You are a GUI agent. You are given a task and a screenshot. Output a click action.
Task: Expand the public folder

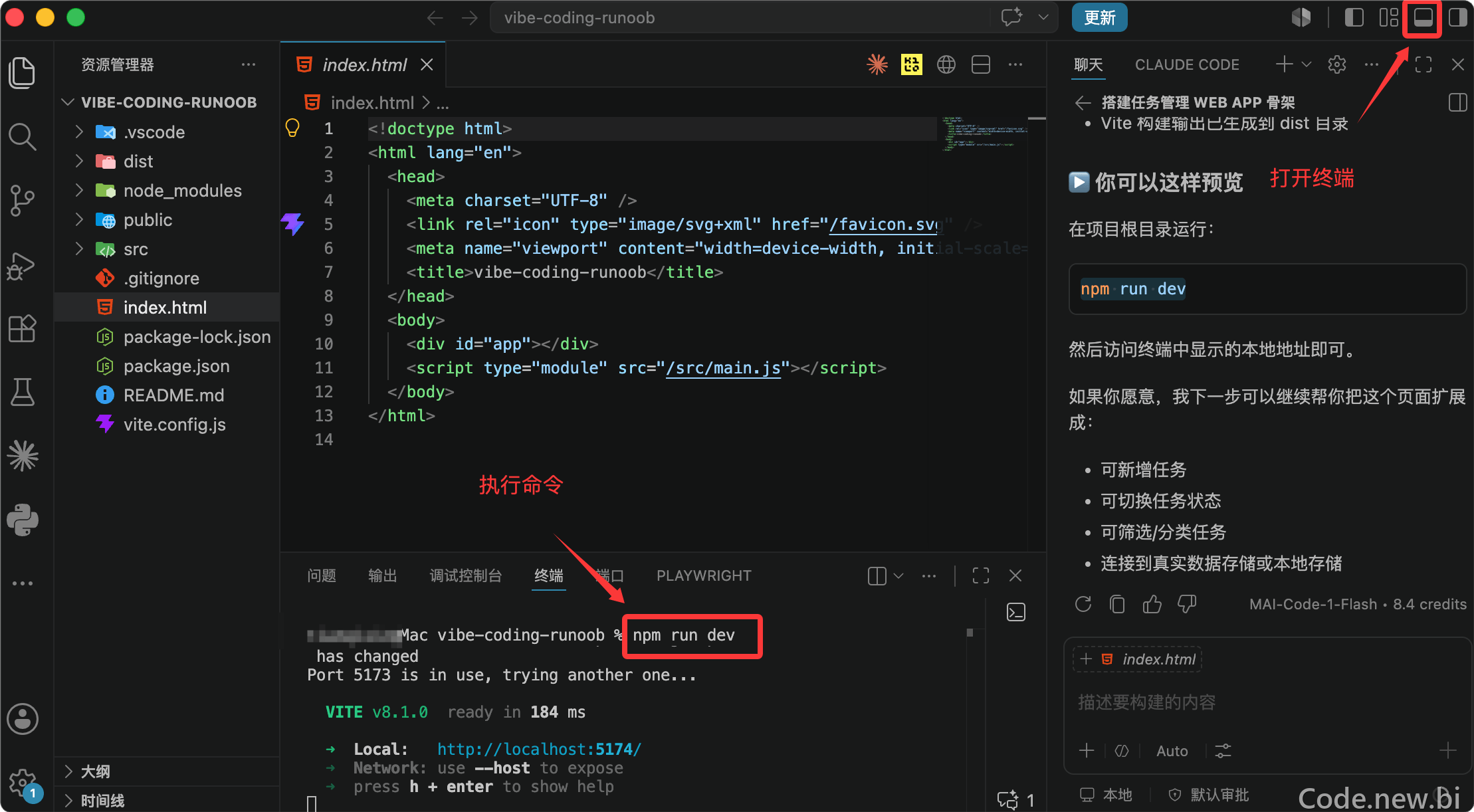click(x=79, y=219)
